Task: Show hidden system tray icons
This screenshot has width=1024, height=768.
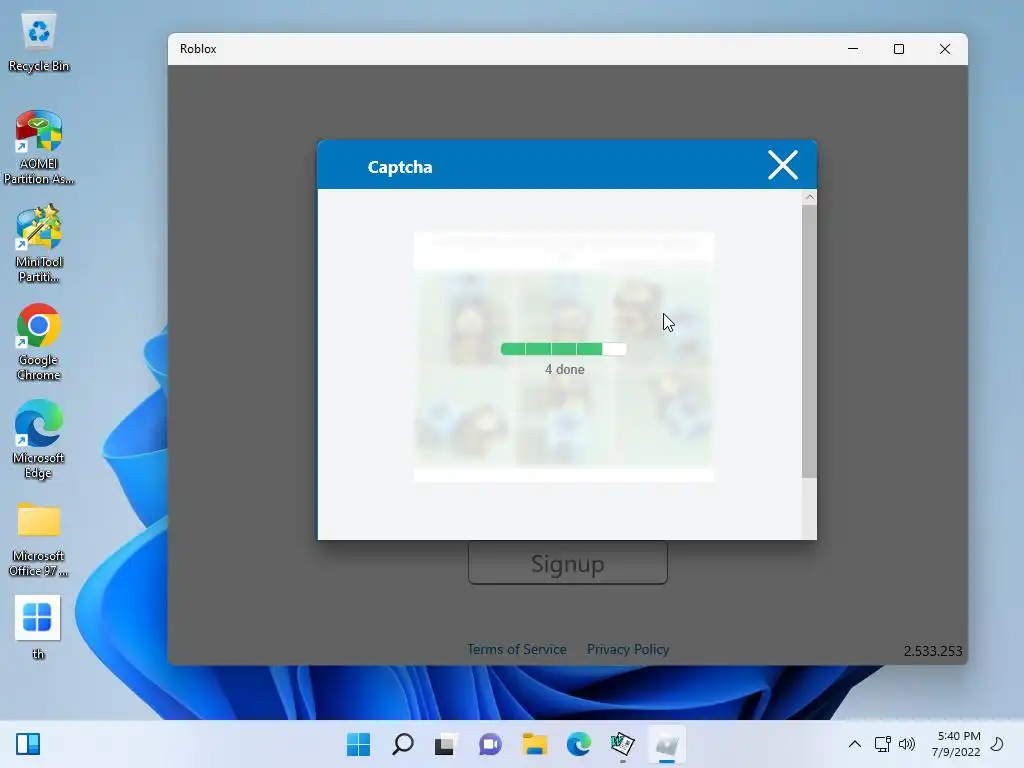Action: [854, 744]
